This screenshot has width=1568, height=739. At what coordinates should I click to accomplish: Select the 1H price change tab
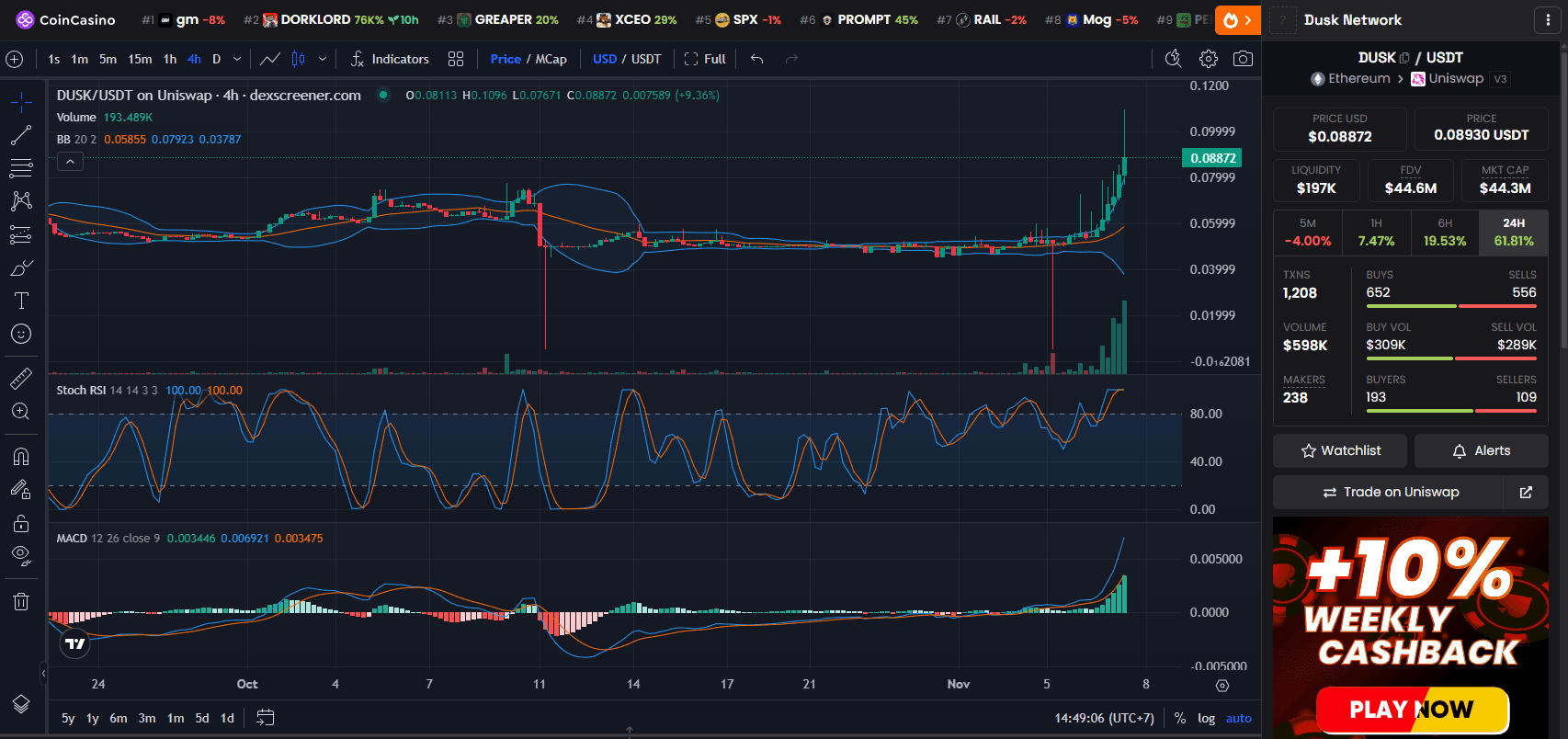click(1376, 233)
